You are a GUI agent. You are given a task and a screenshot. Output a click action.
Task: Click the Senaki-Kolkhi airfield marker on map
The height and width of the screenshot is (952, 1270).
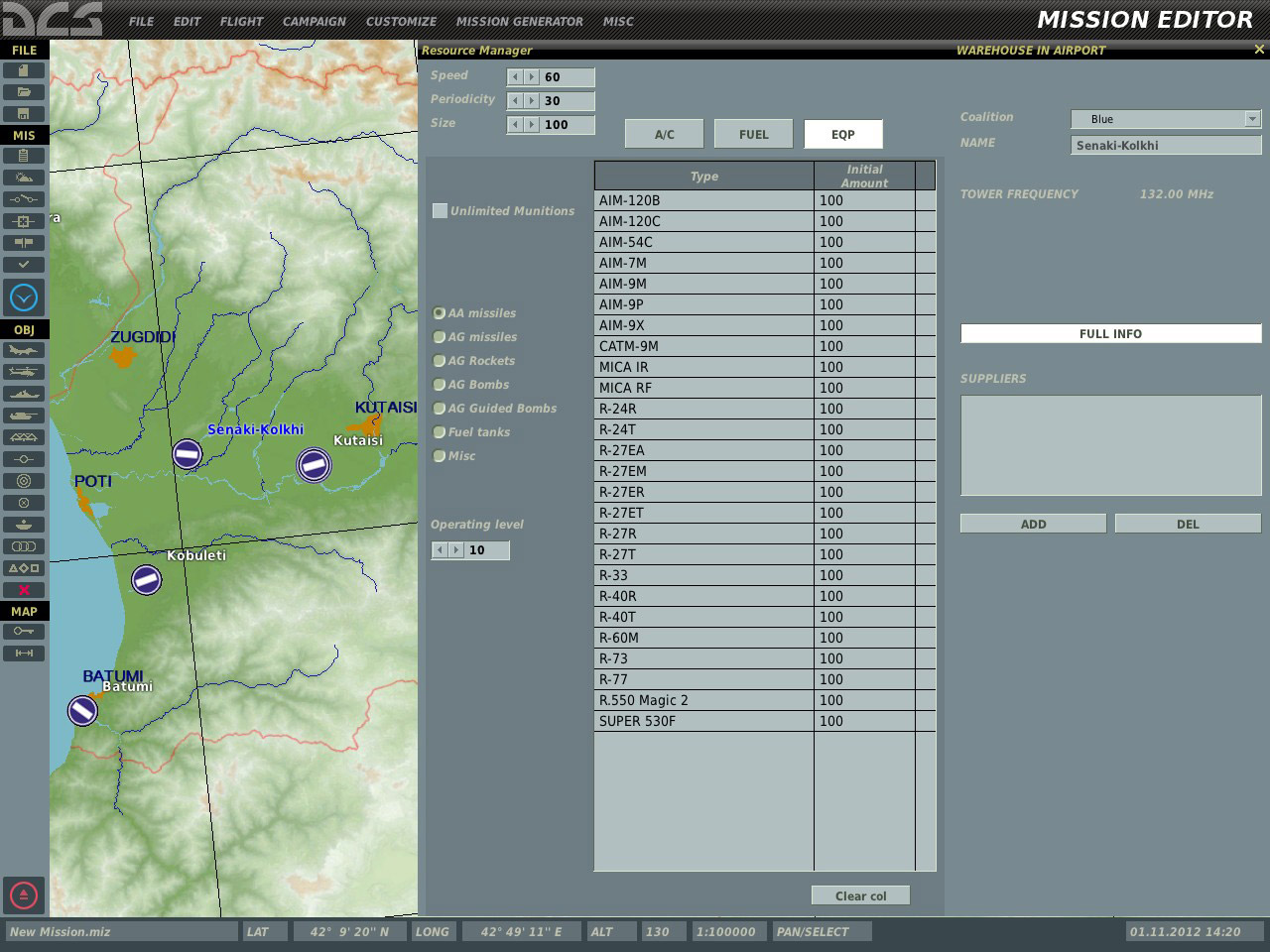point(187,454)
